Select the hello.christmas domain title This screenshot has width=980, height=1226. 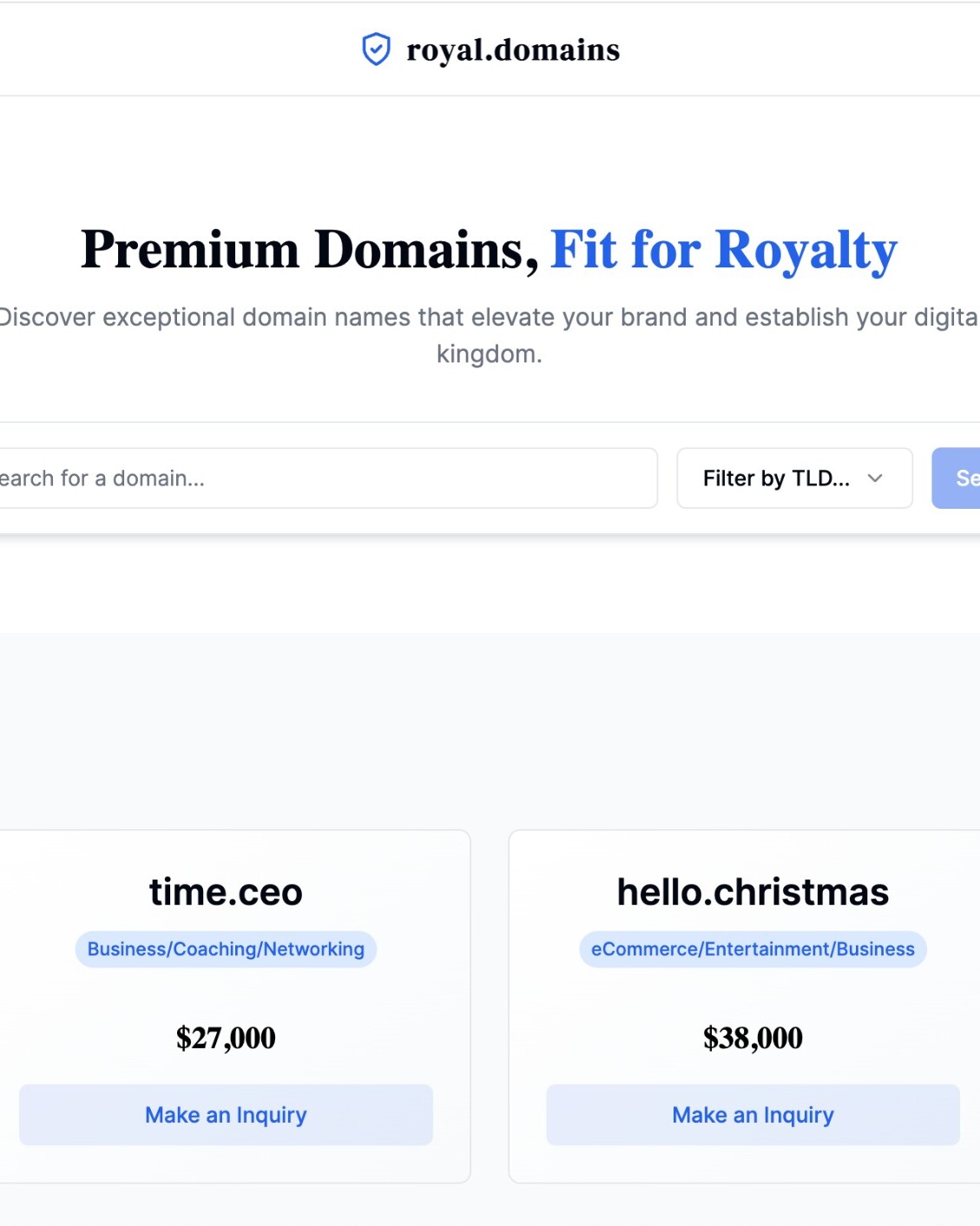pos(753,892)
